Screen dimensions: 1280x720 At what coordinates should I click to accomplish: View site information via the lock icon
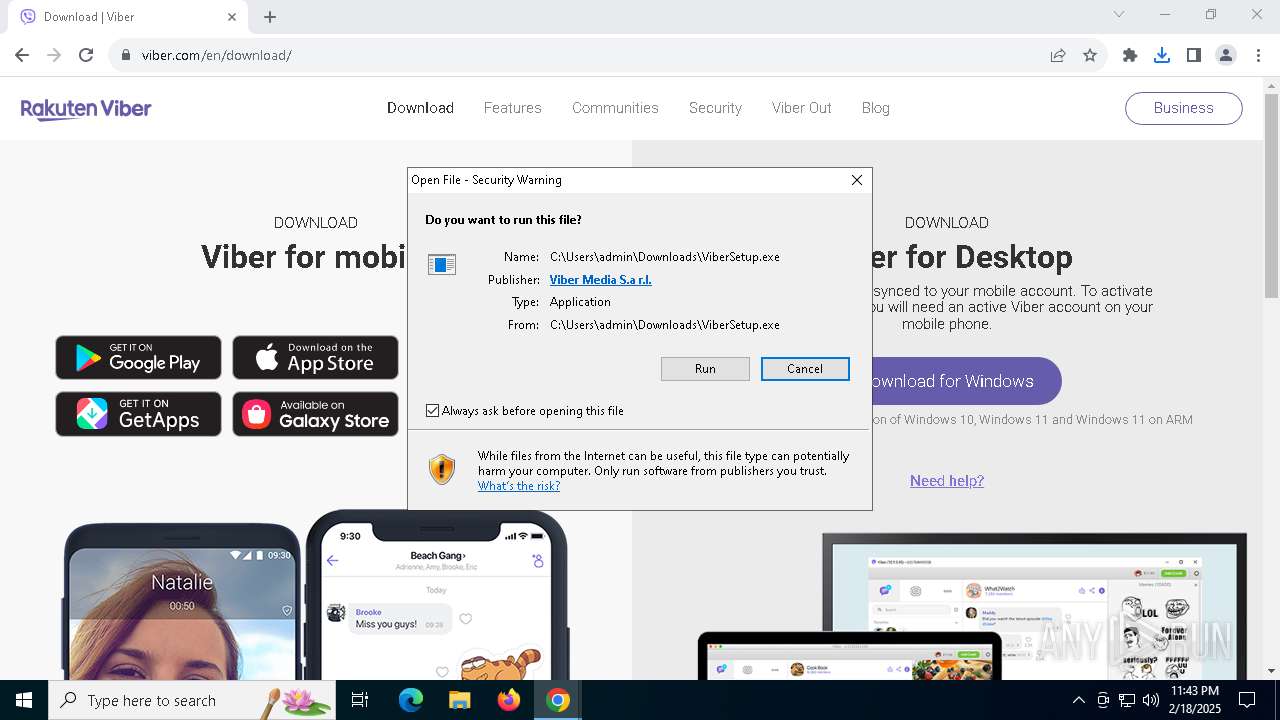(126, 55)
